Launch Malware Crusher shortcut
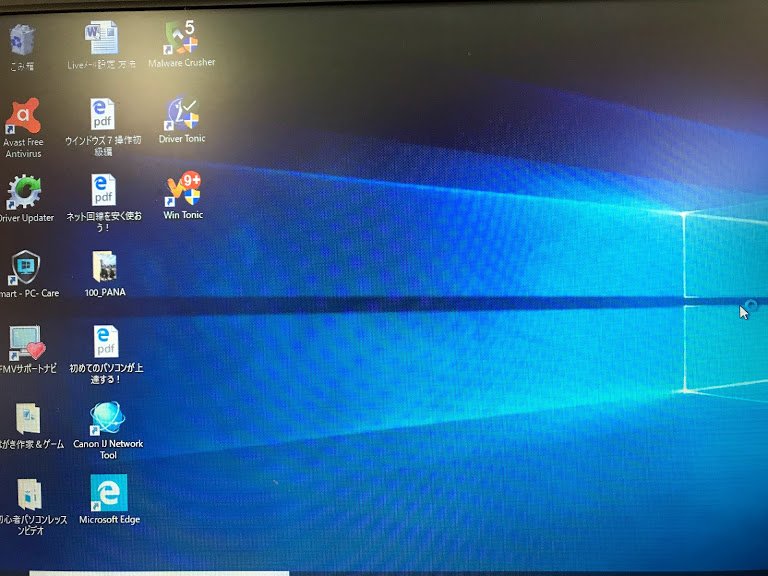Screen dimensions: 768x576 point(181,37)
